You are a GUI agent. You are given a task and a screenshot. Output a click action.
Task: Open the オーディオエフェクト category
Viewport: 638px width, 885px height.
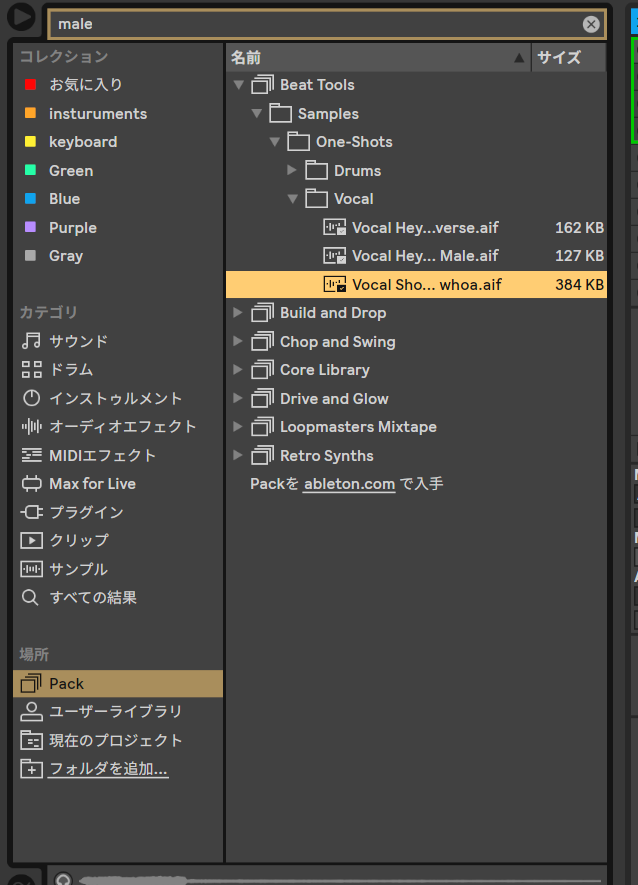(x=122, y=427)
